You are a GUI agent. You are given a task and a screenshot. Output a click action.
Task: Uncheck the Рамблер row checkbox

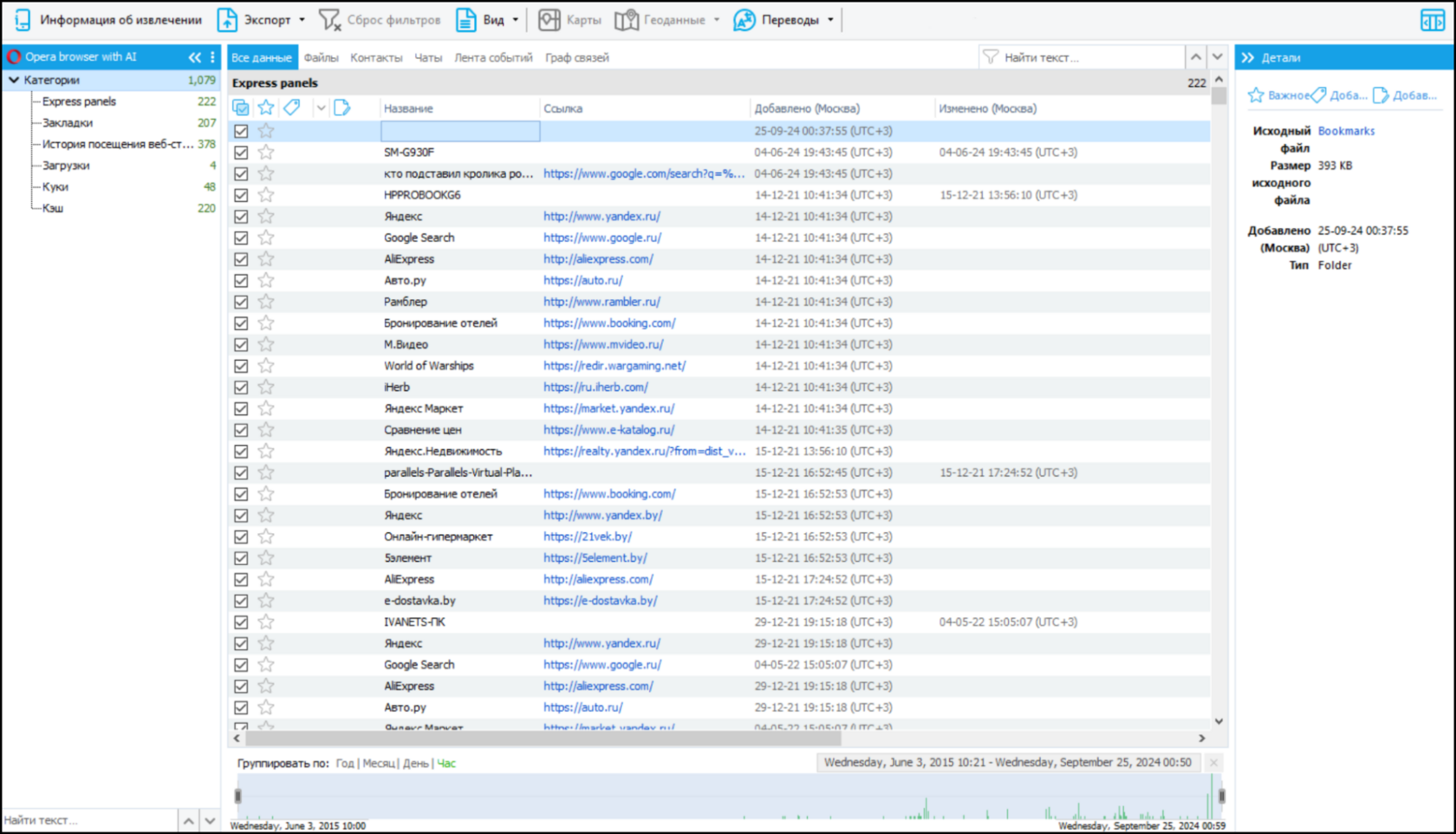tap(241, 303)
